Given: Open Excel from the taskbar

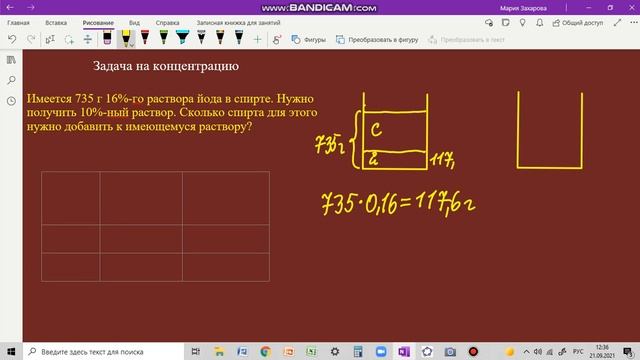Looking at the screenshot, I should tap(311, 351).
